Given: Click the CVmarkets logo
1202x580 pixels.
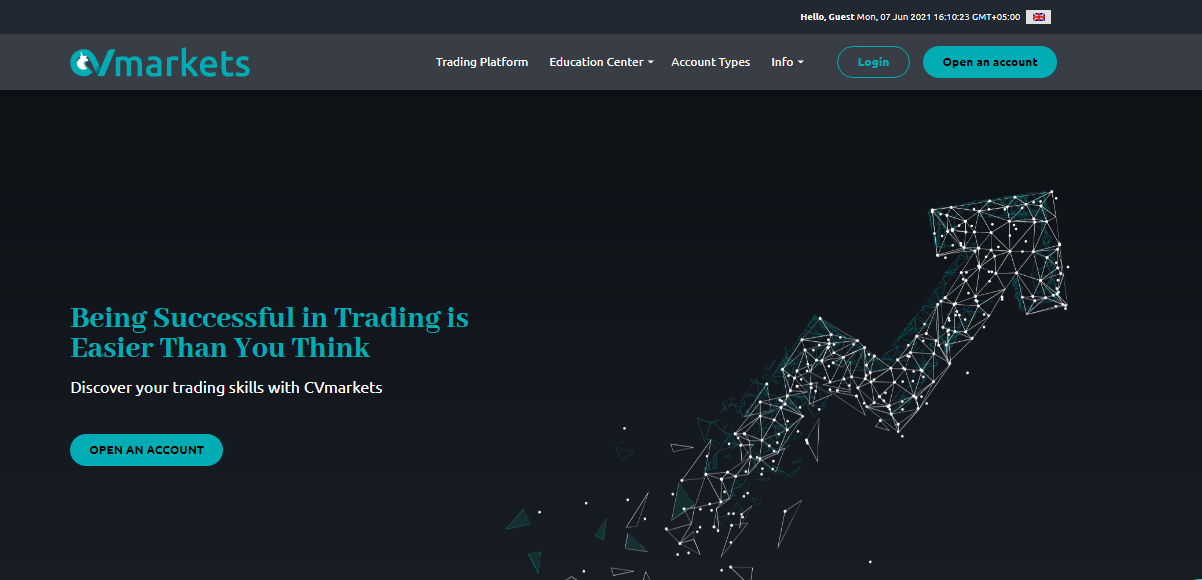Looking at the screenshot, I should tap(160, 63).
